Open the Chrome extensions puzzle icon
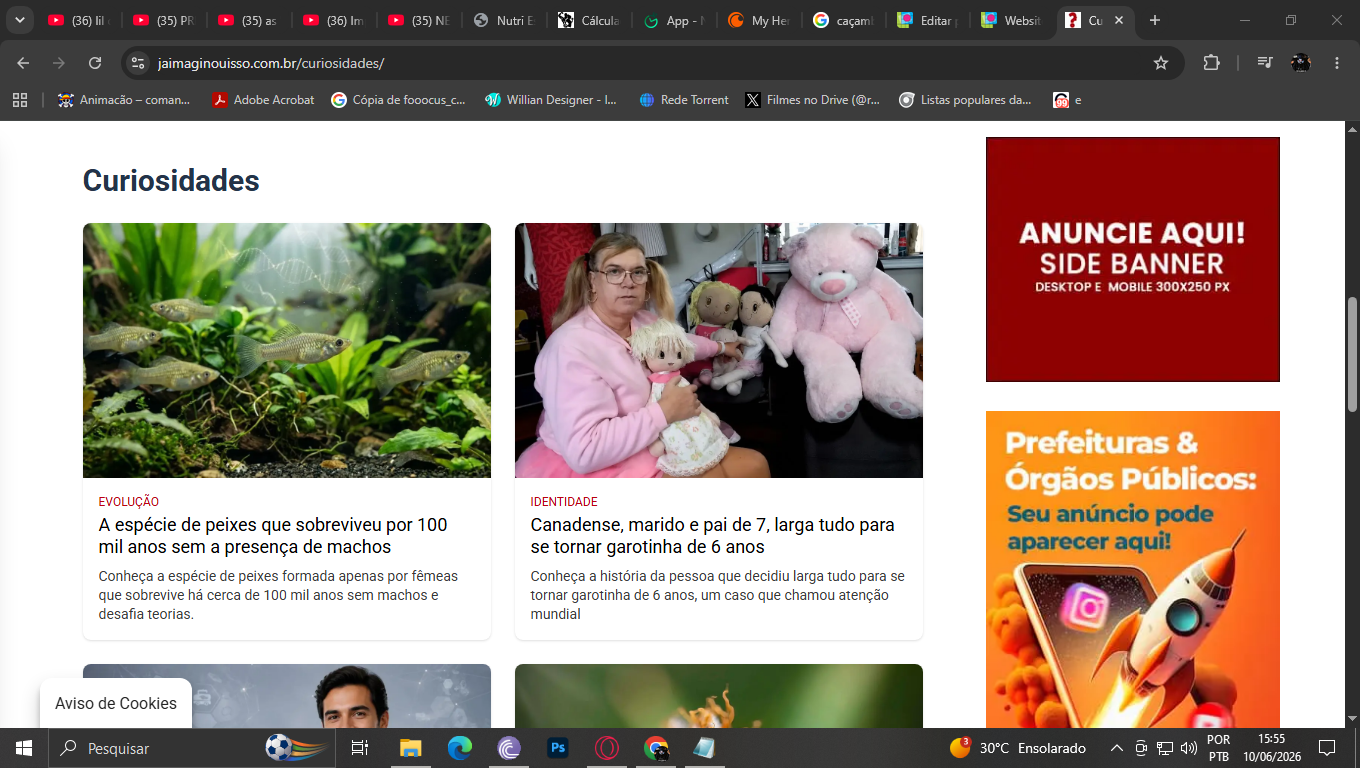 pyautogui.click(x=1211, y=63)
